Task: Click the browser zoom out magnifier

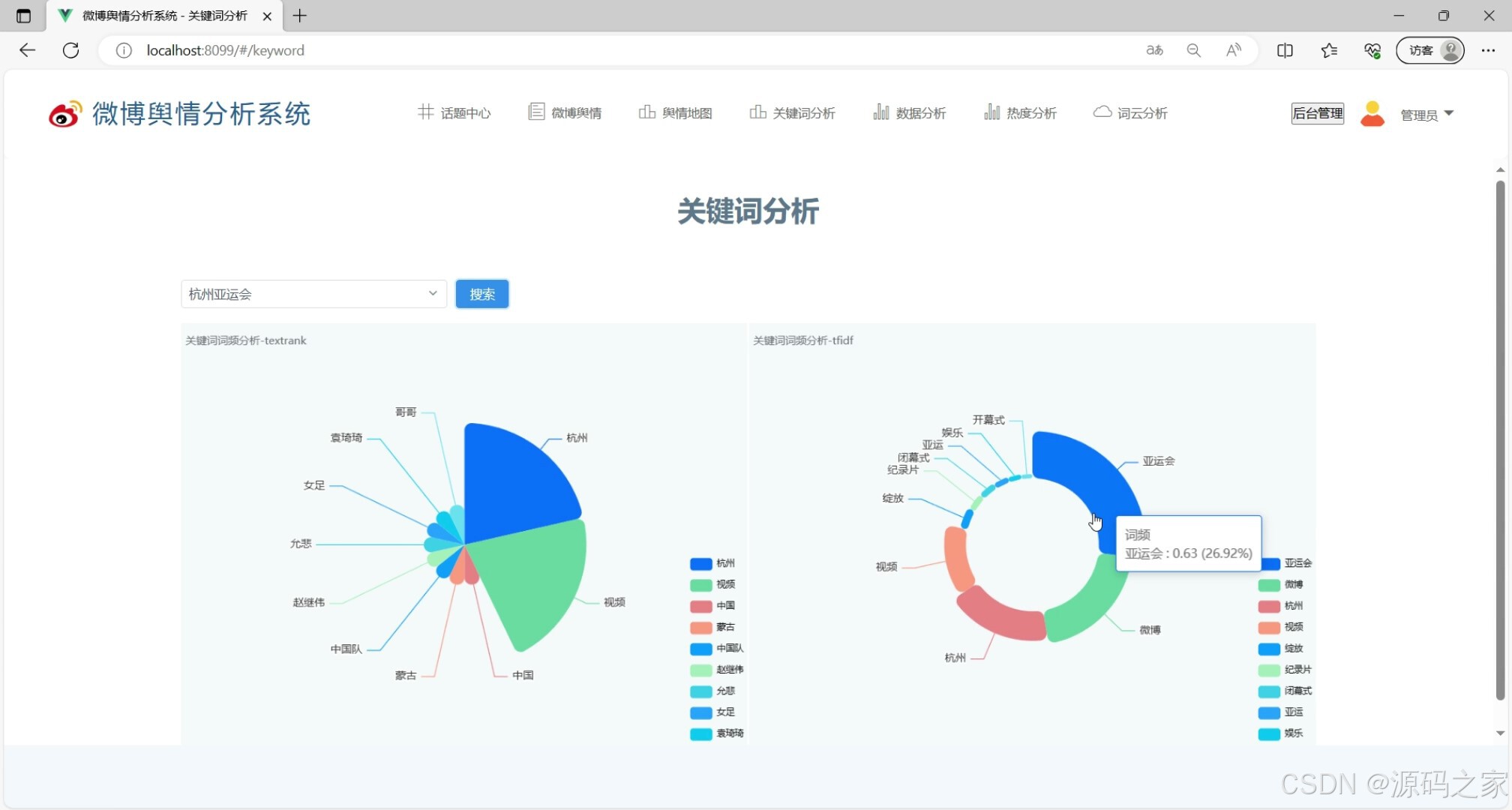Action: click(1193, 50)
